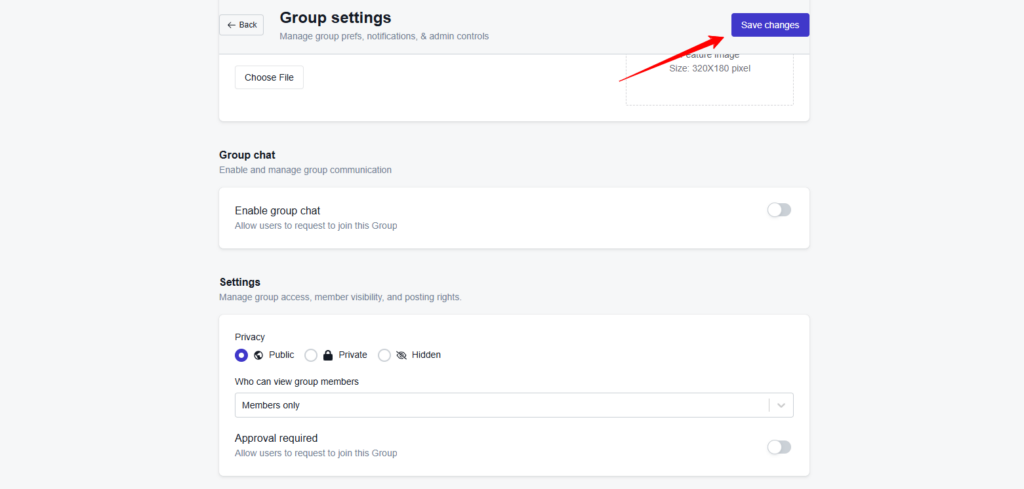Click the globe icon next to Public
The width and height of the screenshot is (1024, 489).
pos(259,355)
